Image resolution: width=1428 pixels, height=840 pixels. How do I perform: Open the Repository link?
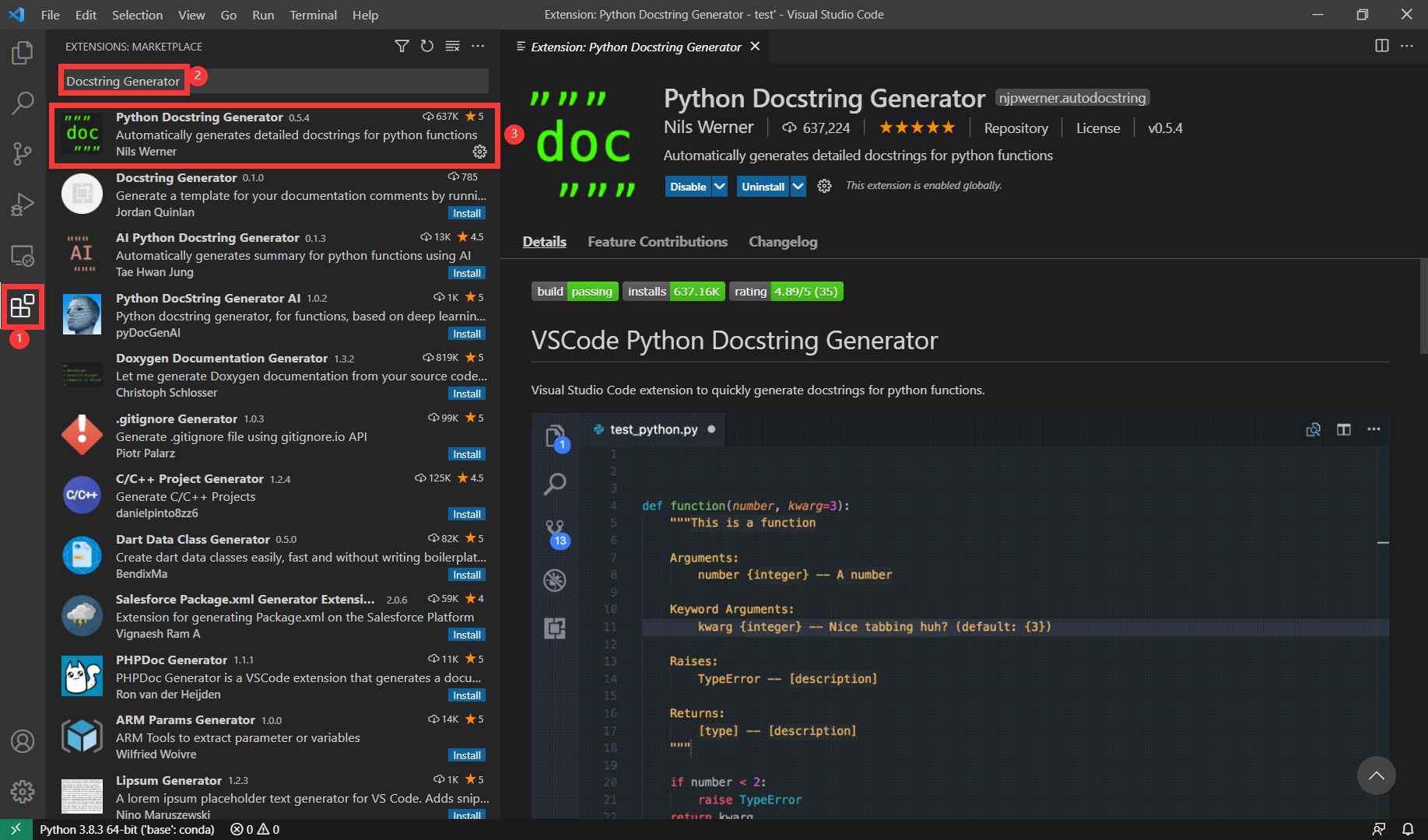pyautogui.click(x=1016, y=128)
